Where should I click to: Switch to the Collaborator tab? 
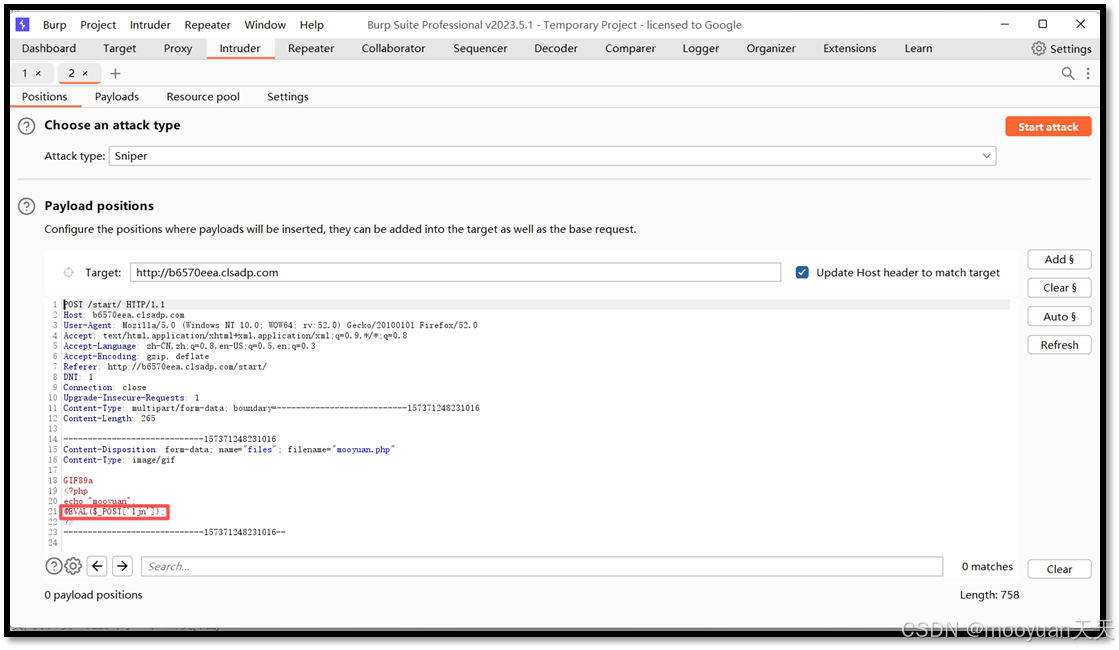tap(393, 49)
